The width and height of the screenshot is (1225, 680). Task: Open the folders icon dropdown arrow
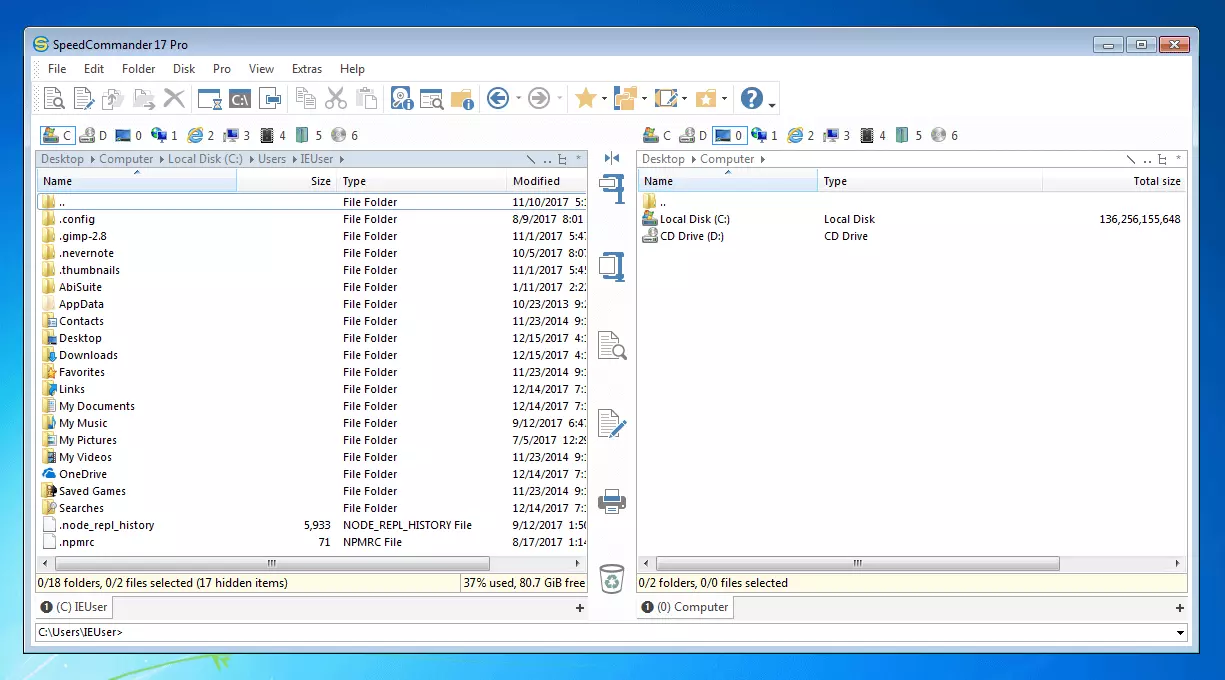coord(644,99)
